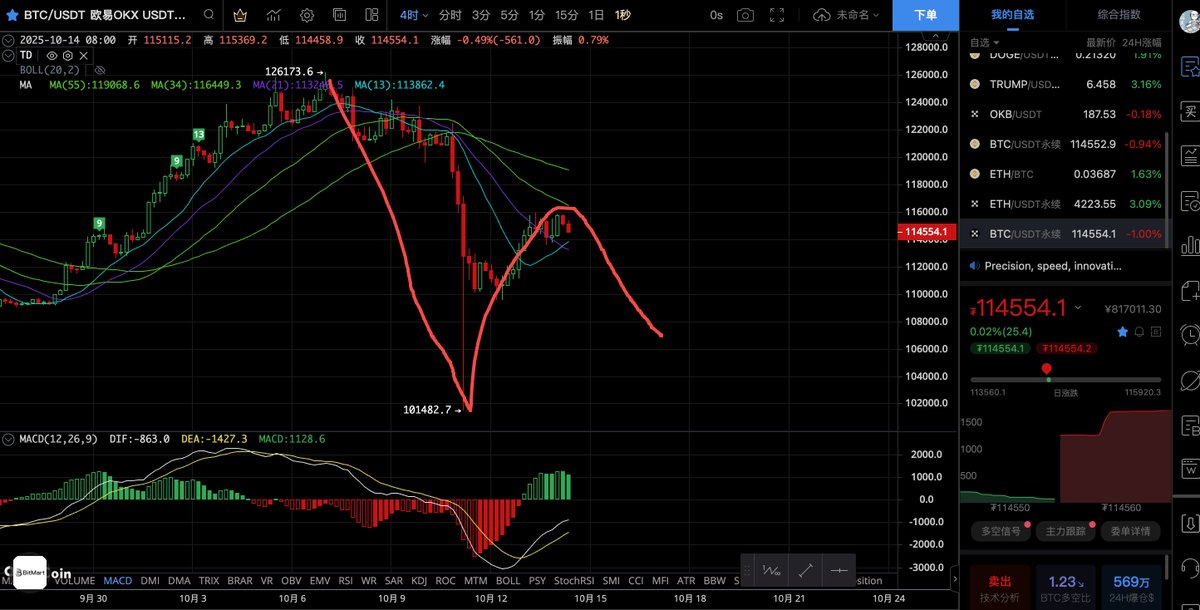Remove the TD indicator with its X icon
1200x610 pixels.
(83, 55)
